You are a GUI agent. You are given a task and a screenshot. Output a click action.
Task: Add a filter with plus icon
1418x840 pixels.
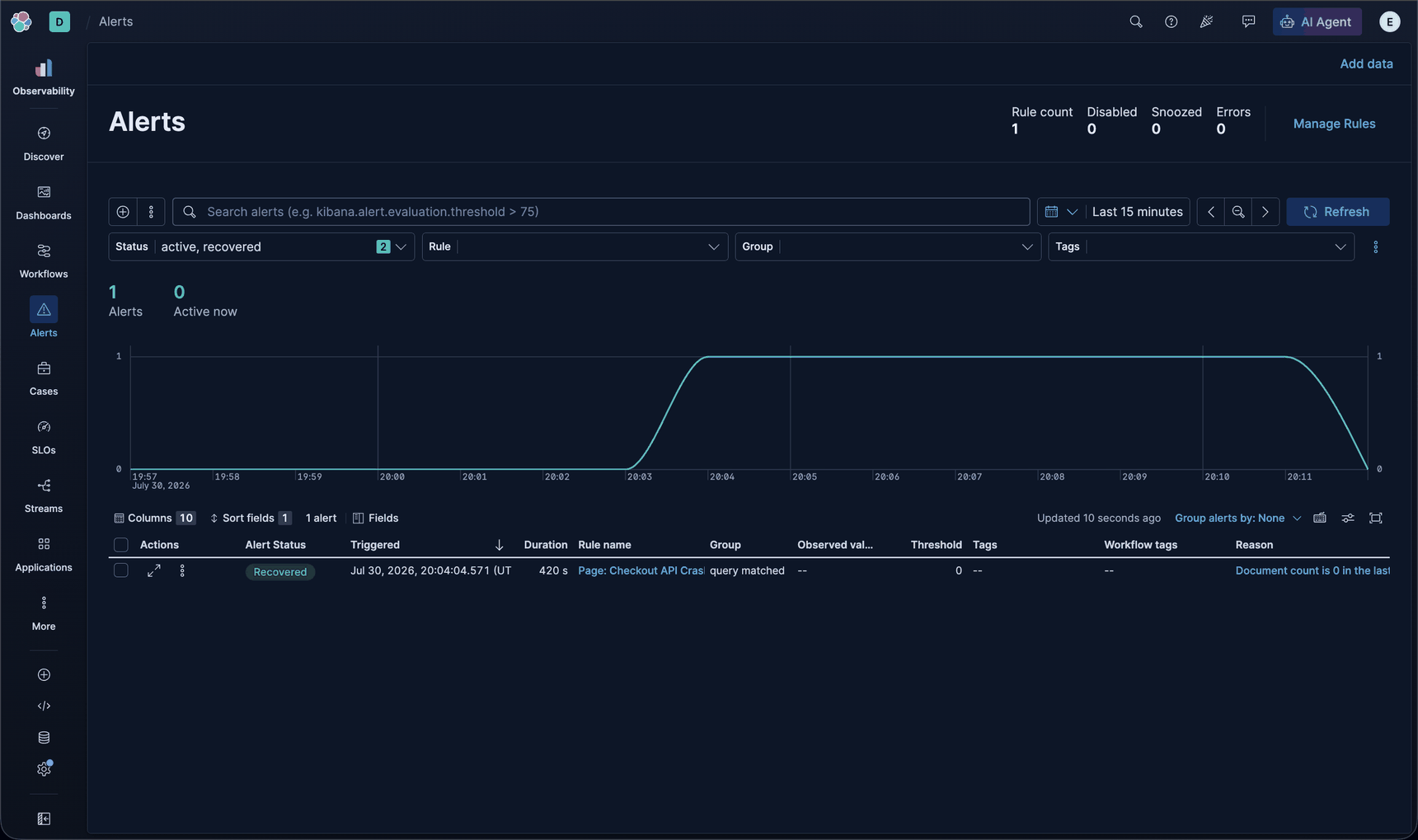pos(123,212)
